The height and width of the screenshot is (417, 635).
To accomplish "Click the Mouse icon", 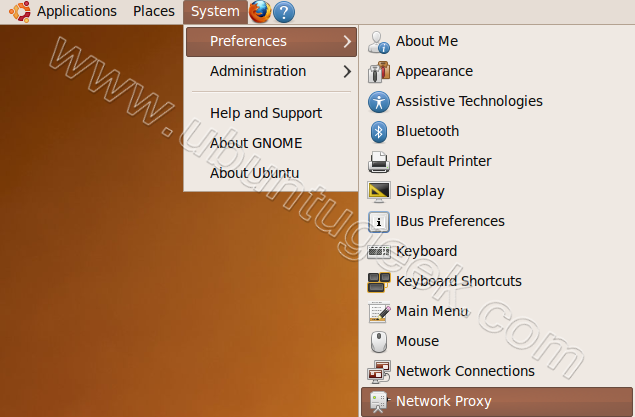I will [x=379, y=342].
